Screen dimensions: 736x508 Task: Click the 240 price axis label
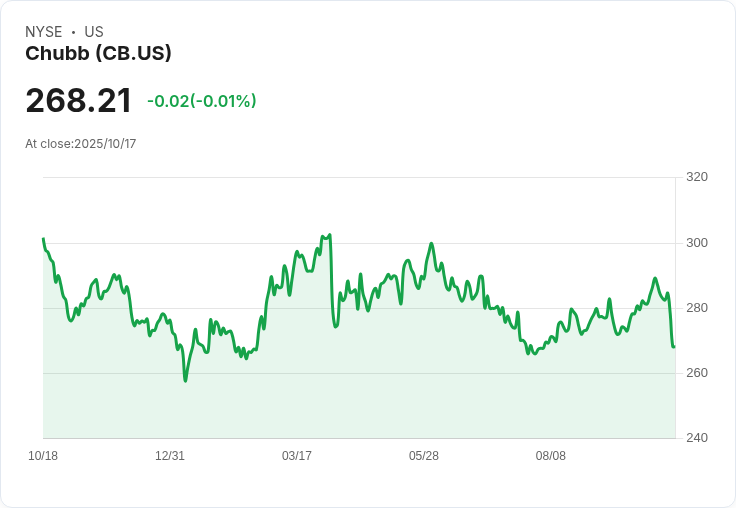pos(697,438)
